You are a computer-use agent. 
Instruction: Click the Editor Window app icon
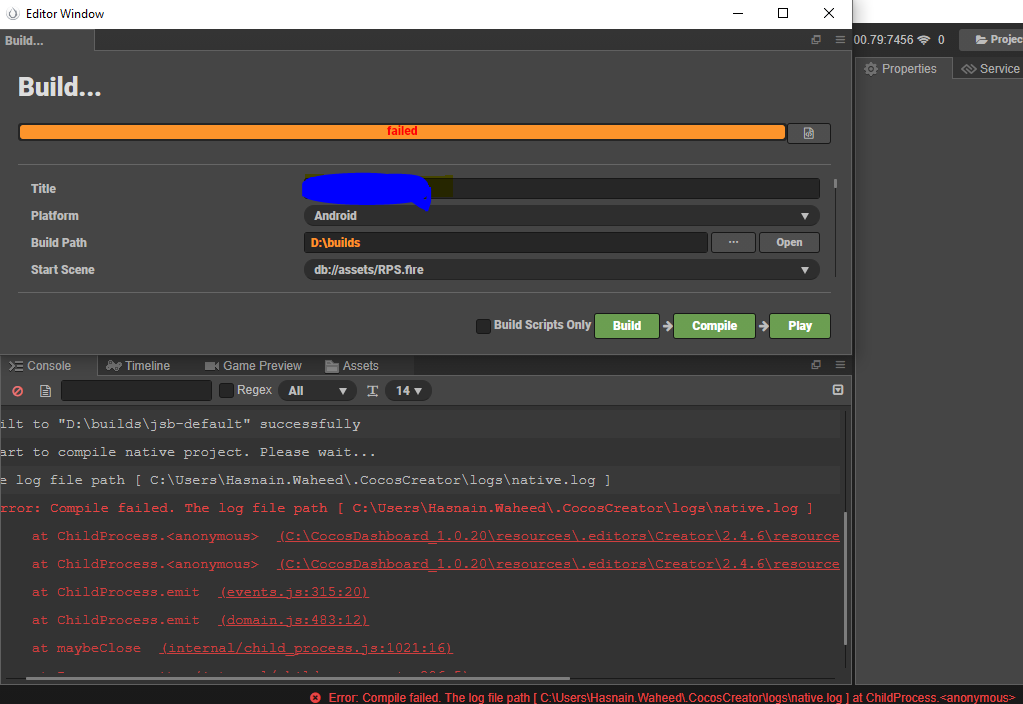click(x=12, y=14)
